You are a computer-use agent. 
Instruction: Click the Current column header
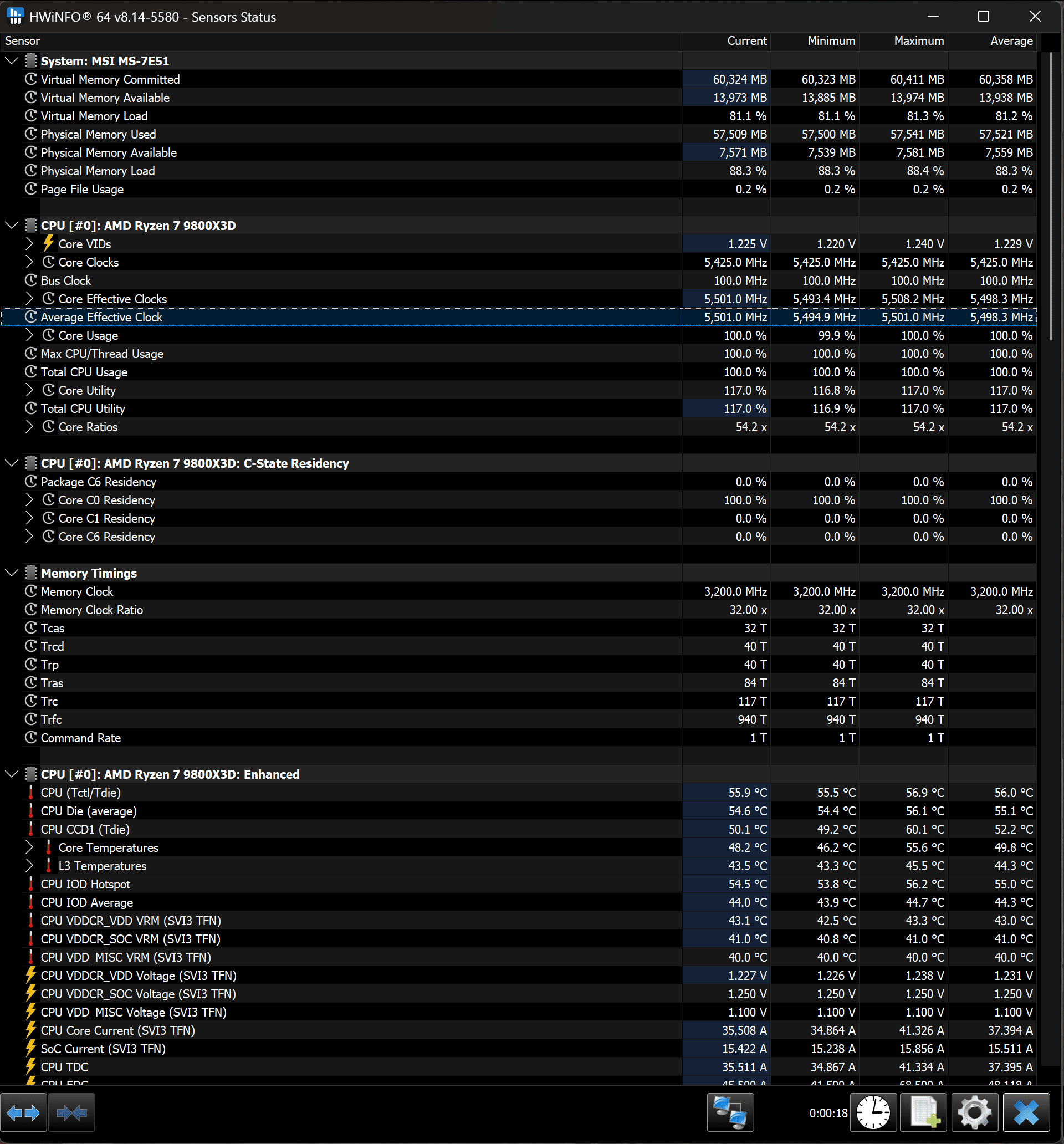[726, 41]
